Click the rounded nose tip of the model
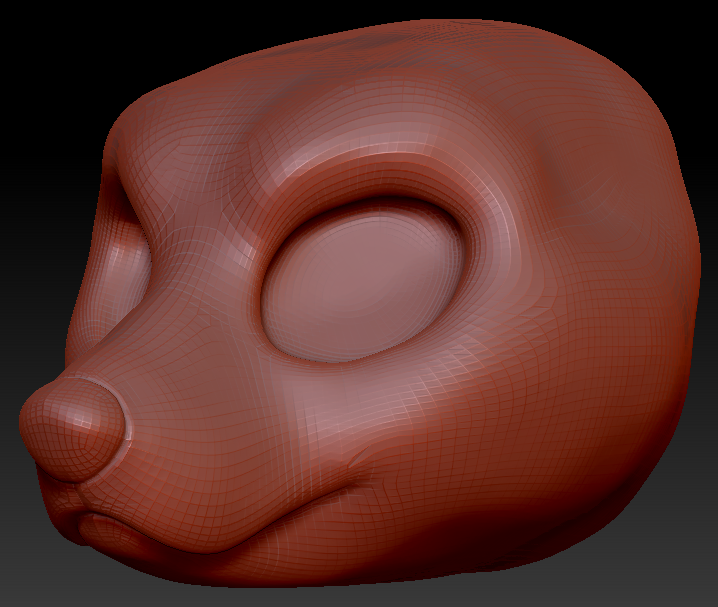The width and height of the screenshot is (718, 607). pyautogui.click(x=73, y=428)
